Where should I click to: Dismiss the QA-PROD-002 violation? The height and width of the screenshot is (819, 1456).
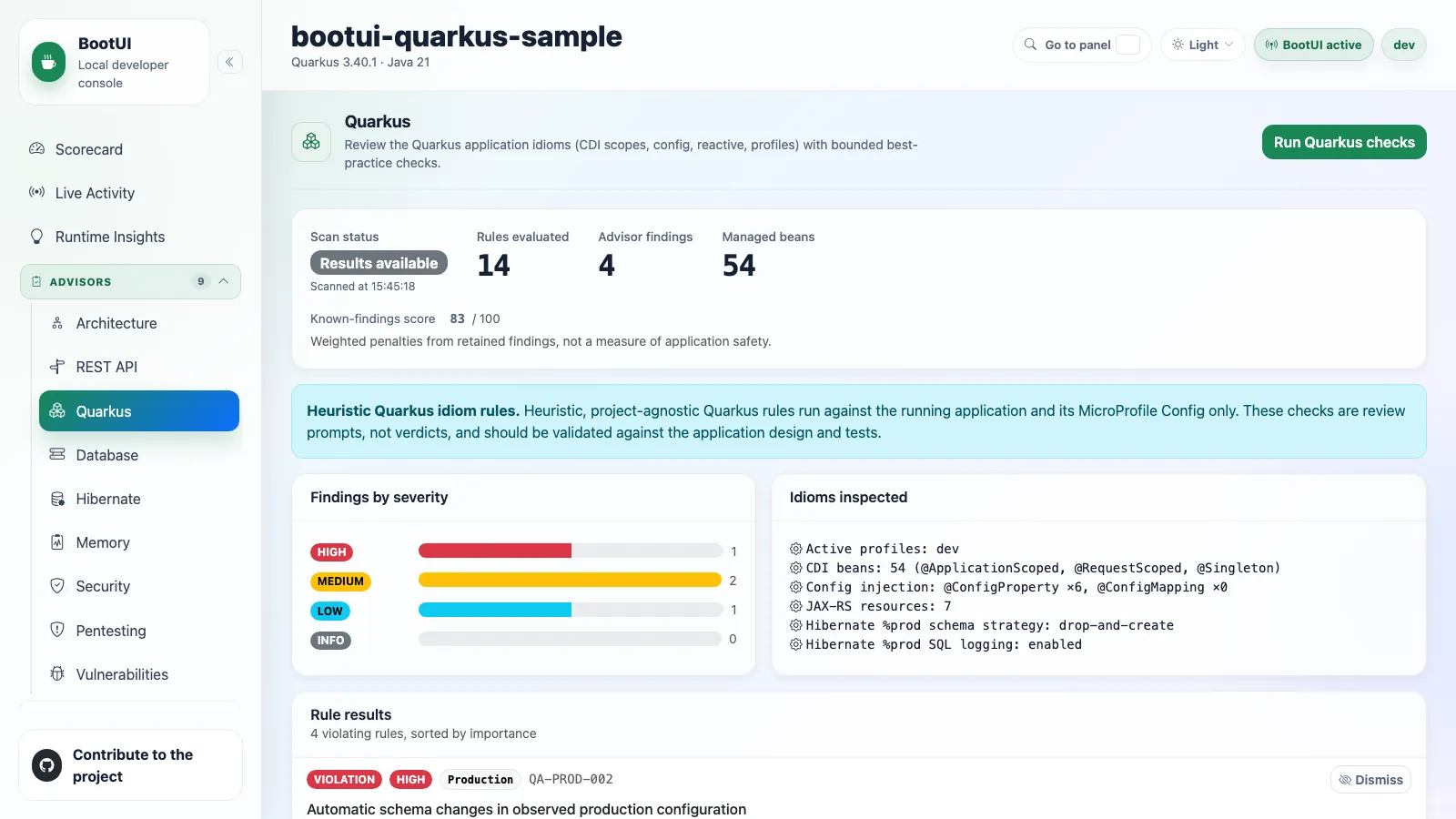(x=1370, y=780)
